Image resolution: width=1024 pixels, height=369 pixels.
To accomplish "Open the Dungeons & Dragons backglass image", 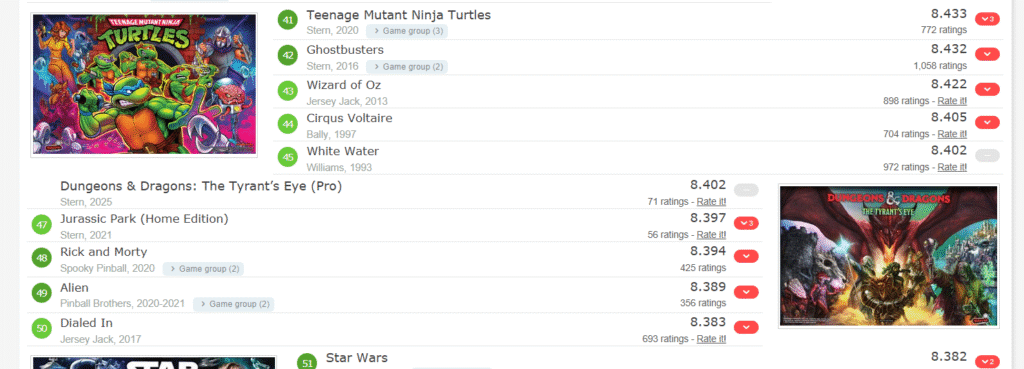I will (x=889, y=255).
